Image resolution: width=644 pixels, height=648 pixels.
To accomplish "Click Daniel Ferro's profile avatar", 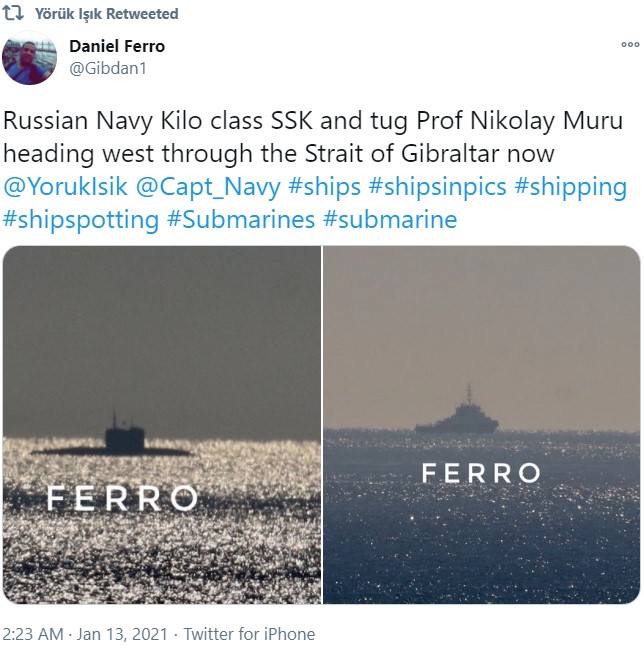I will (30, 57).
